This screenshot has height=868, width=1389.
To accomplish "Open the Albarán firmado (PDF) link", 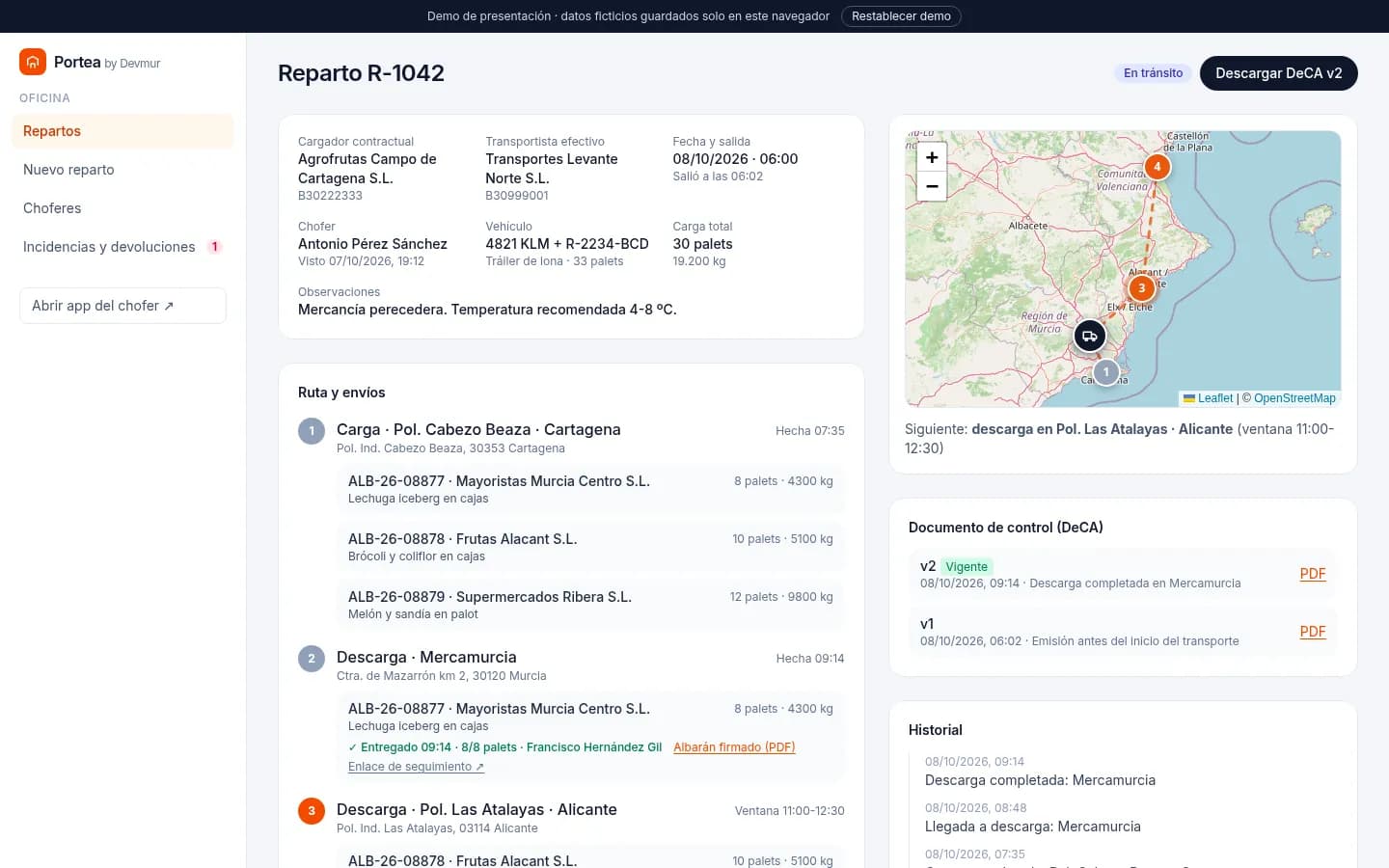I will click(x=734, y=747).
